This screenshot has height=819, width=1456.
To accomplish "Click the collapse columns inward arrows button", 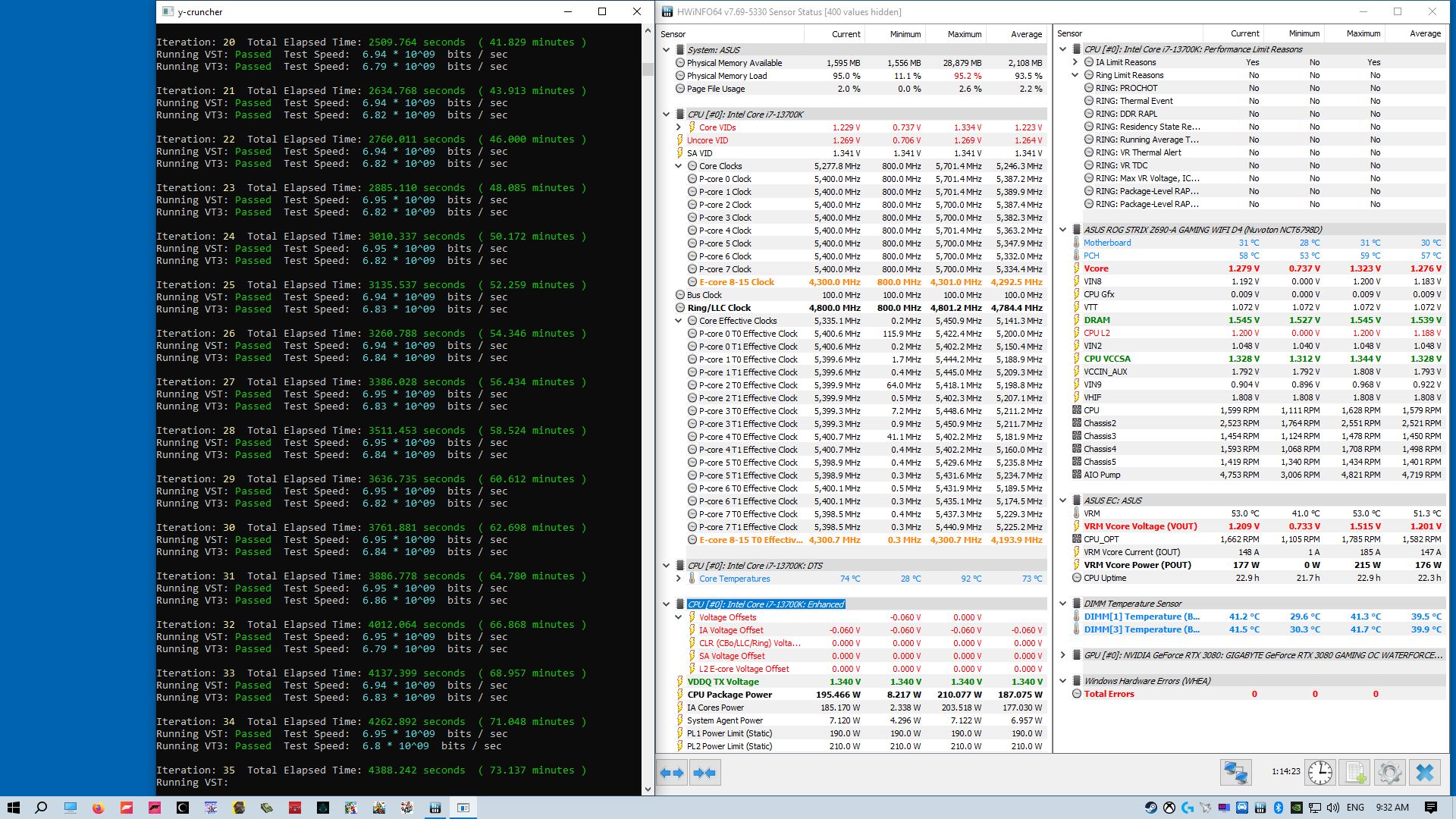I will tap(704, 773).
